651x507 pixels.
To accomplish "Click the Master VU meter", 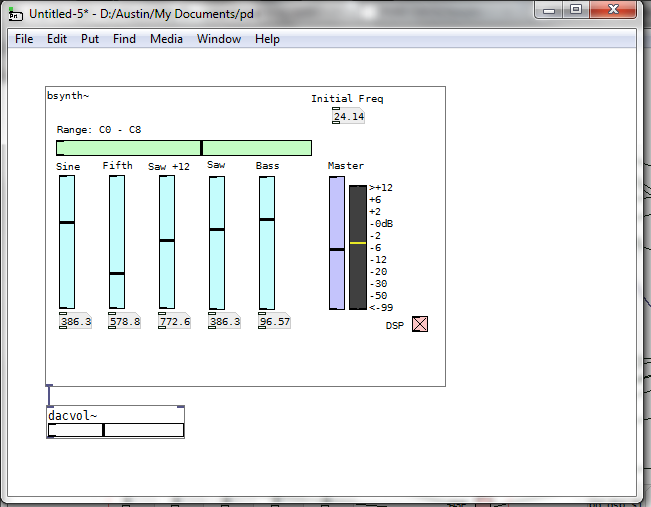I will [358, 247].
